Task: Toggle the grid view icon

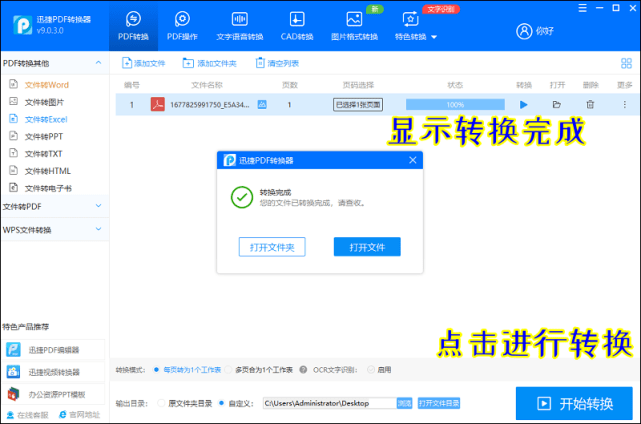Action: 626,63
